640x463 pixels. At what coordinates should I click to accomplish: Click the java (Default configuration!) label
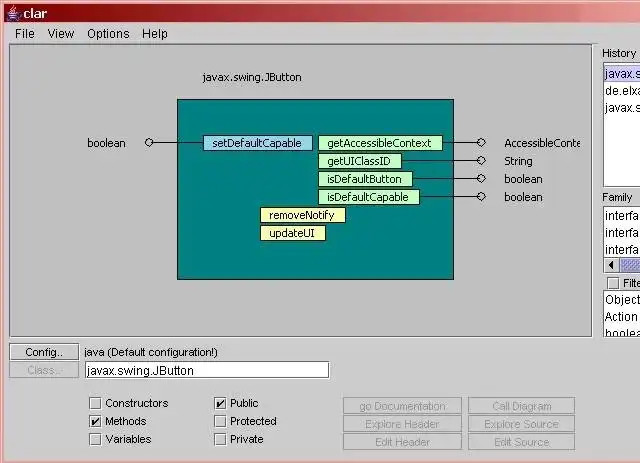[x=151, y=352]
